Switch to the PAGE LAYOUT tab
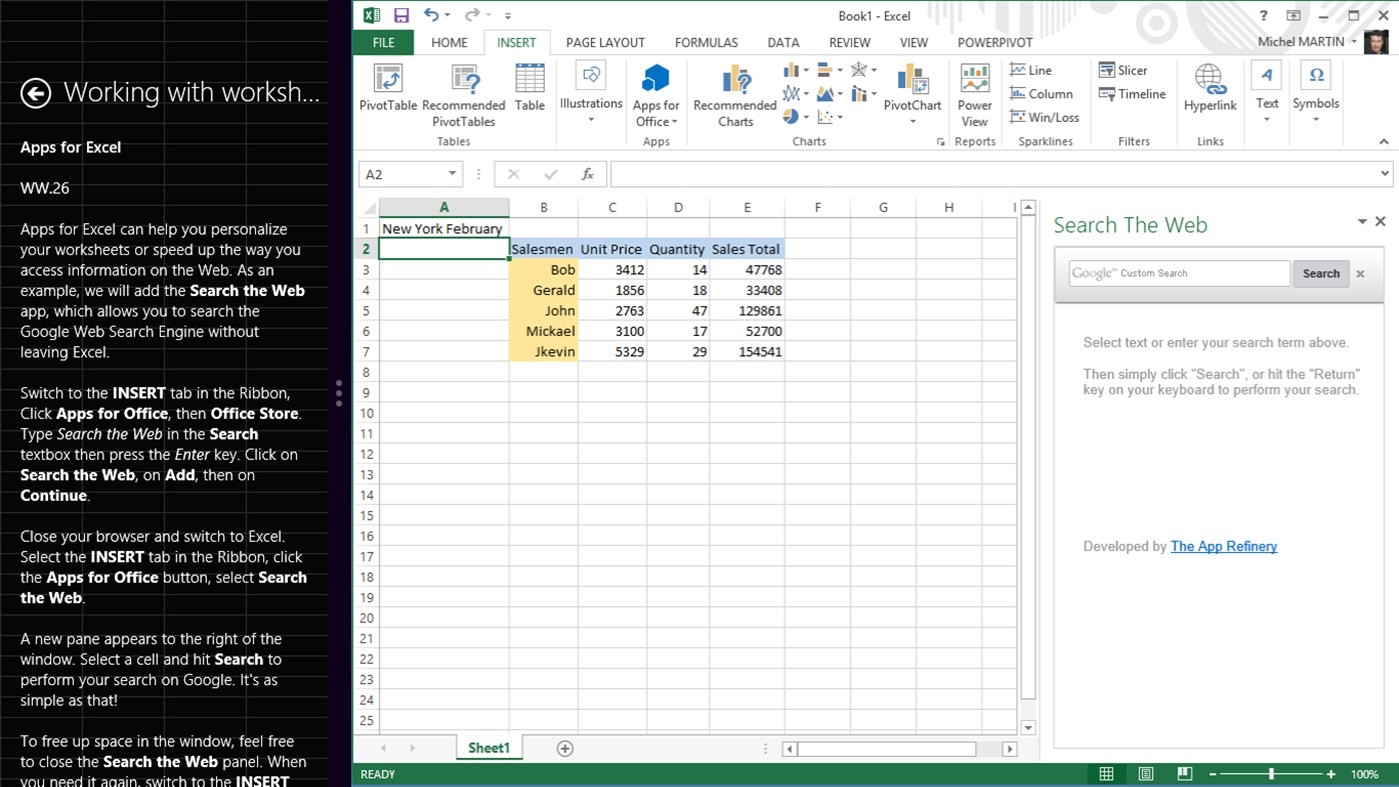 click(605, 42)
